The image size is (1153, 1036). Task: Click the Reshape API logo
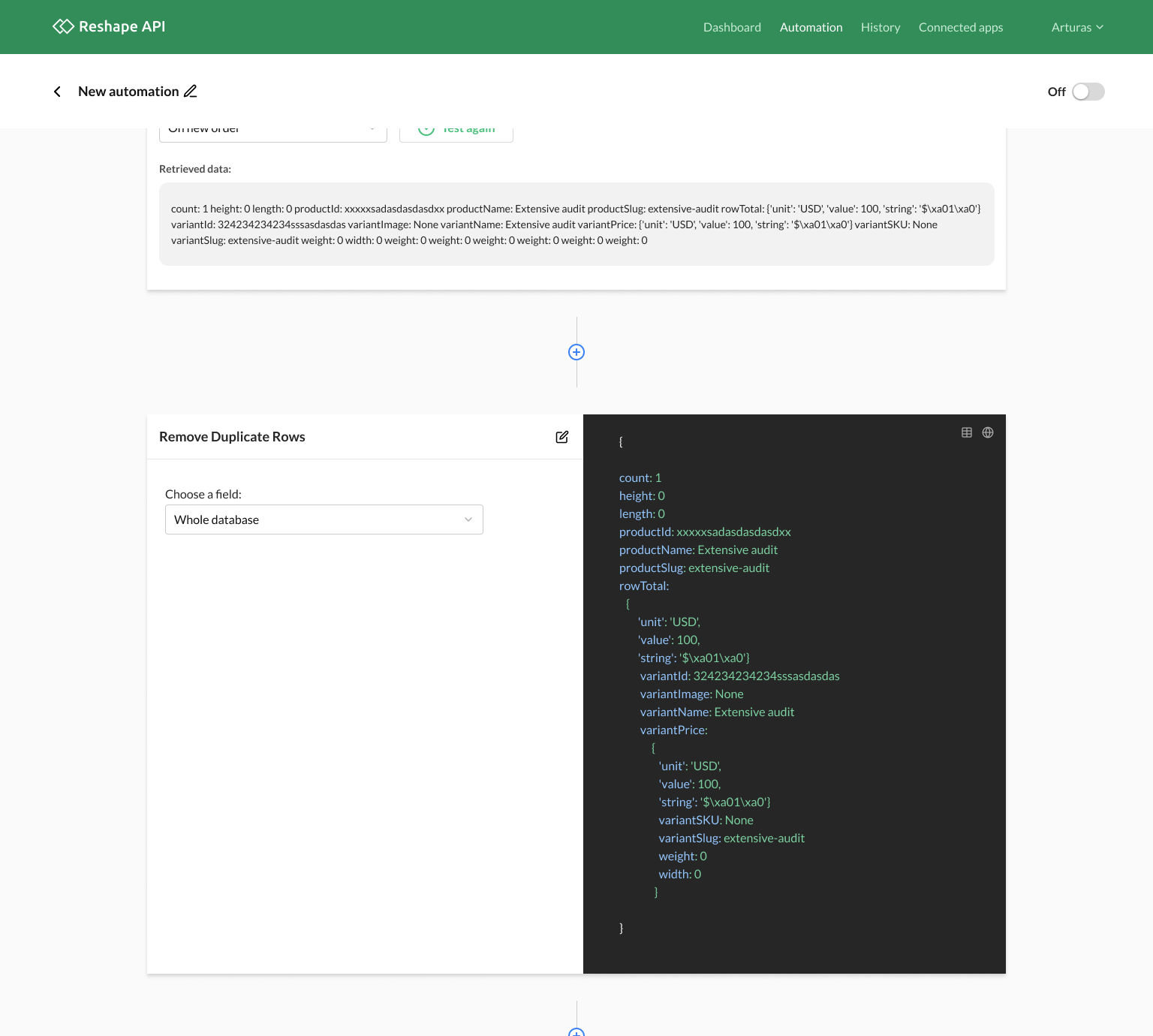pos(108,26)
